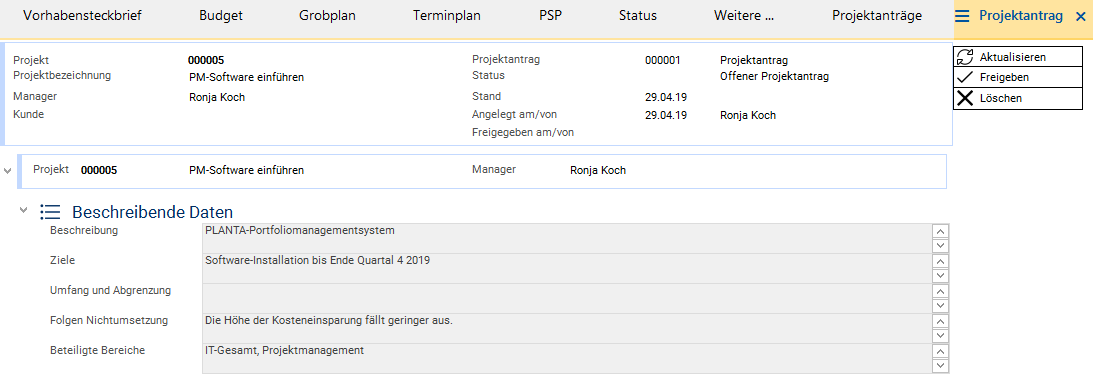This screenshot has width=1093, height=380.
Task: Click manager name Ronja Koch in header
Action: point(217,98)
